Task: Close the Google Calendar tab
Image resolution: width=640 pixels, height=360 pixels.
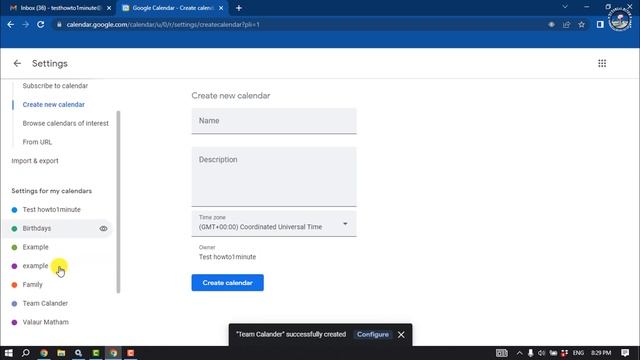Action: pos(221,8)
